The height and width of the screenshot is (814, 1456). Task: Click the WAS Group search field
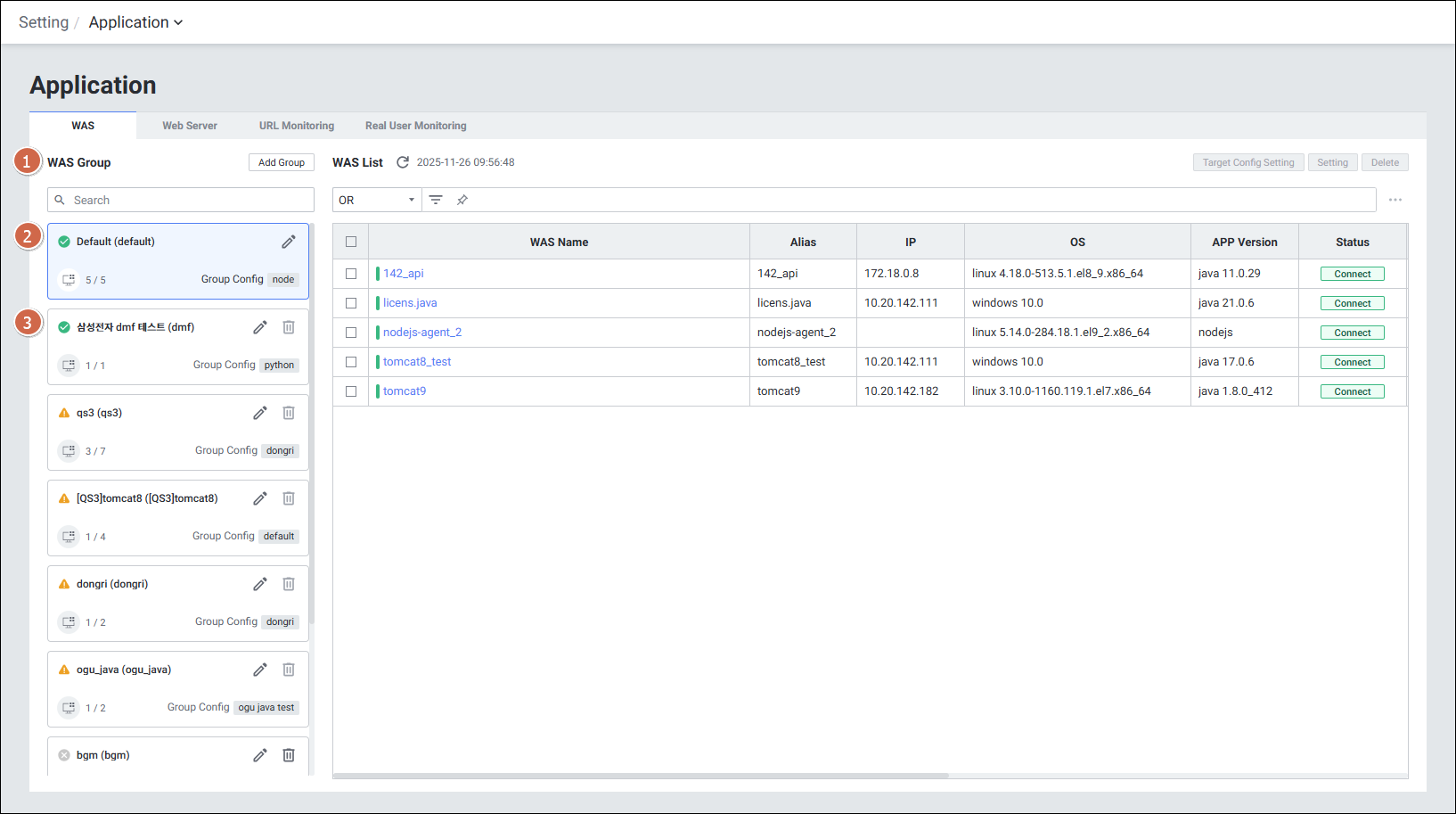181,200
